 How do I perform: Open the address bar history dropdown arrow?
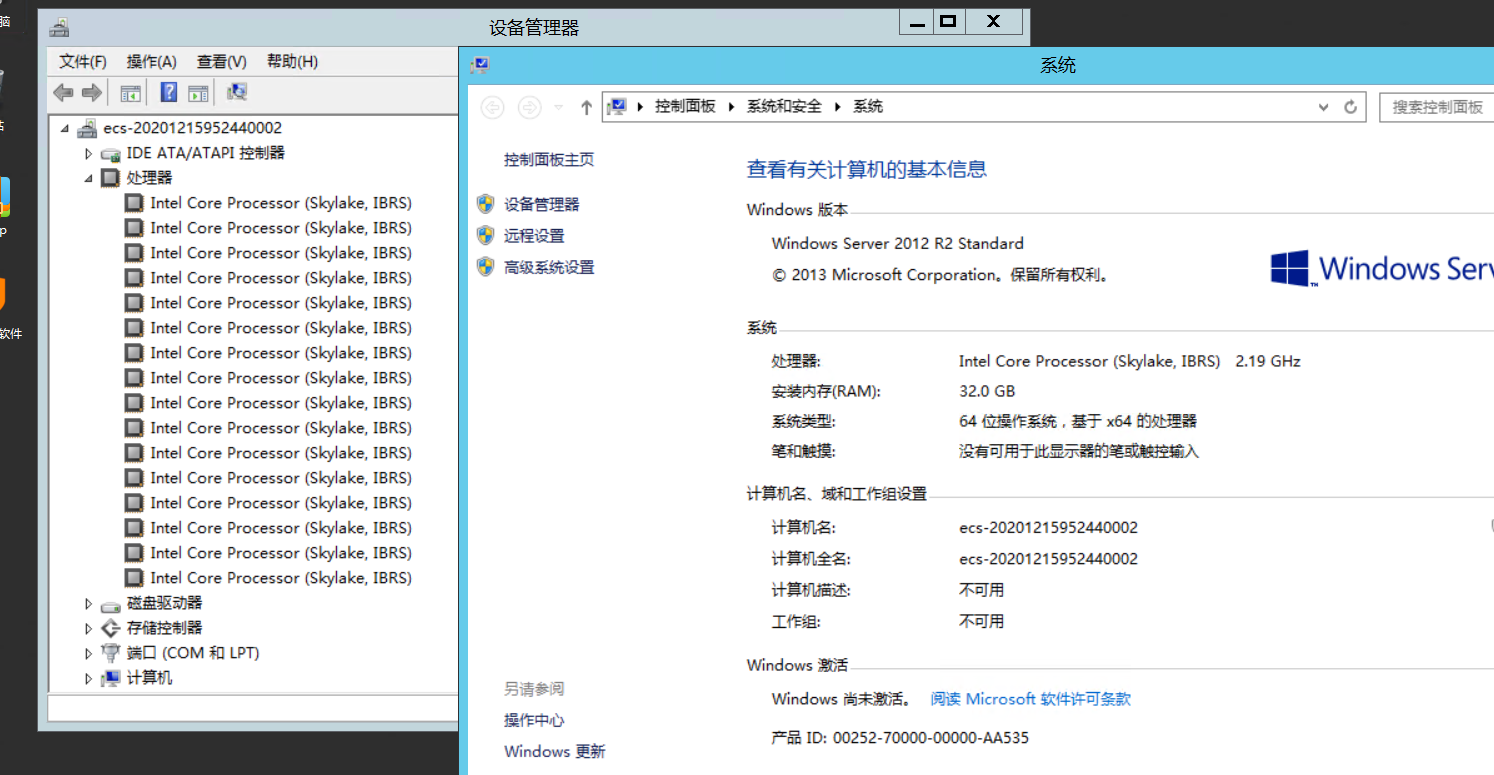coord(1324,107)
